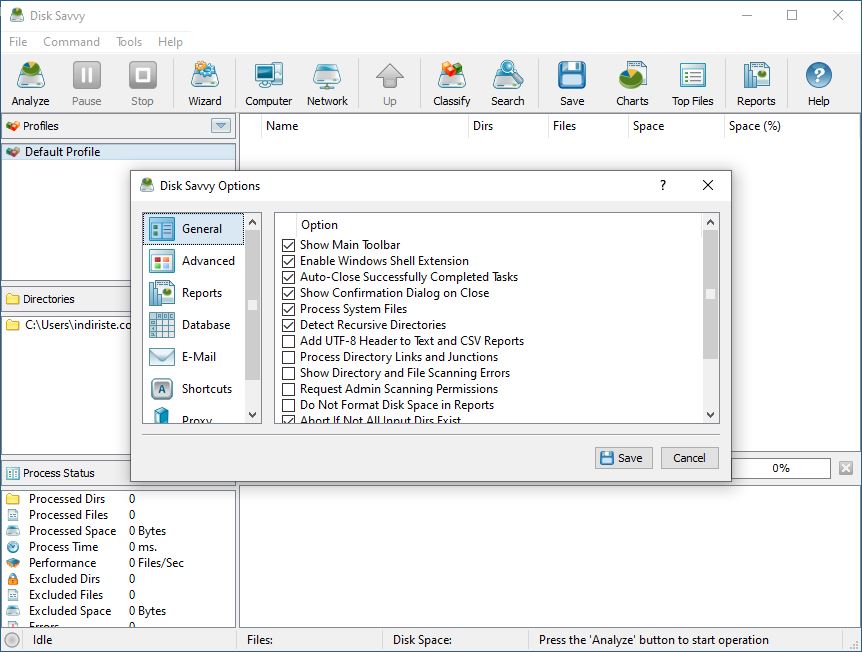Enable Process Directory Links and Junctions
This screenshot has width=862, height=652.
[x=288, y=357]
